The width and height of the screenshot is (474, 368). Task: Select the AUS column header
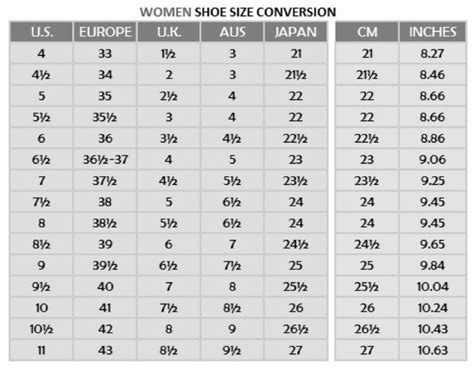click(x=232, y=32)
